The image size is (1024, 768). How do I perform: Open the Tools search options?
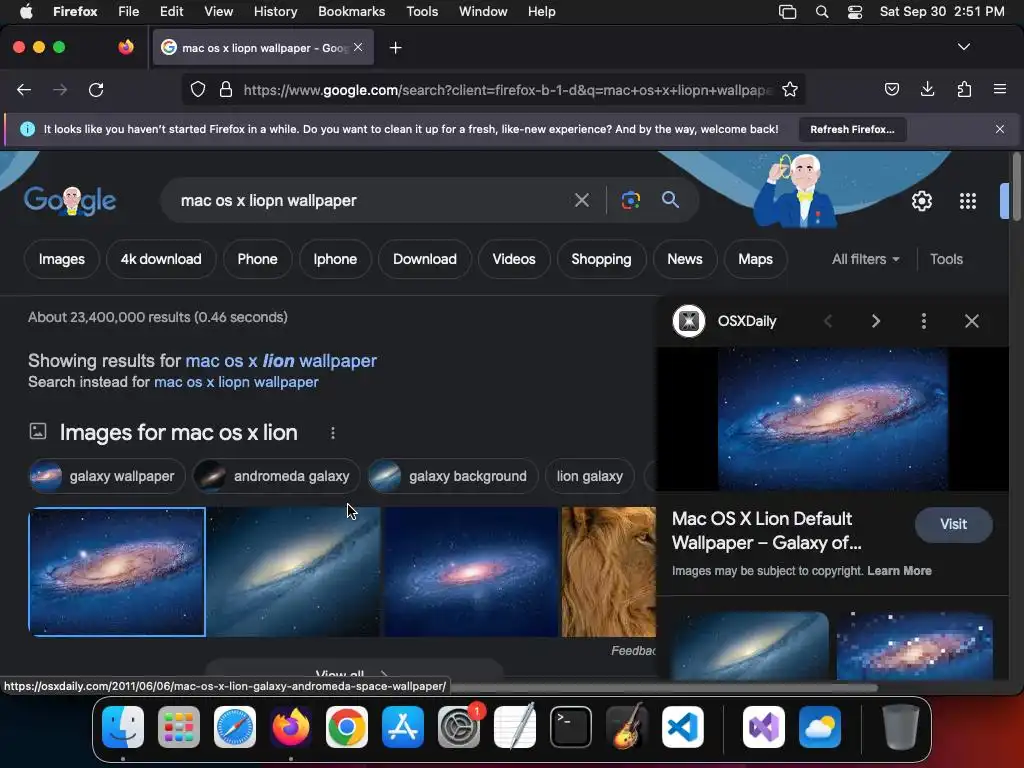tap(946, 259)
